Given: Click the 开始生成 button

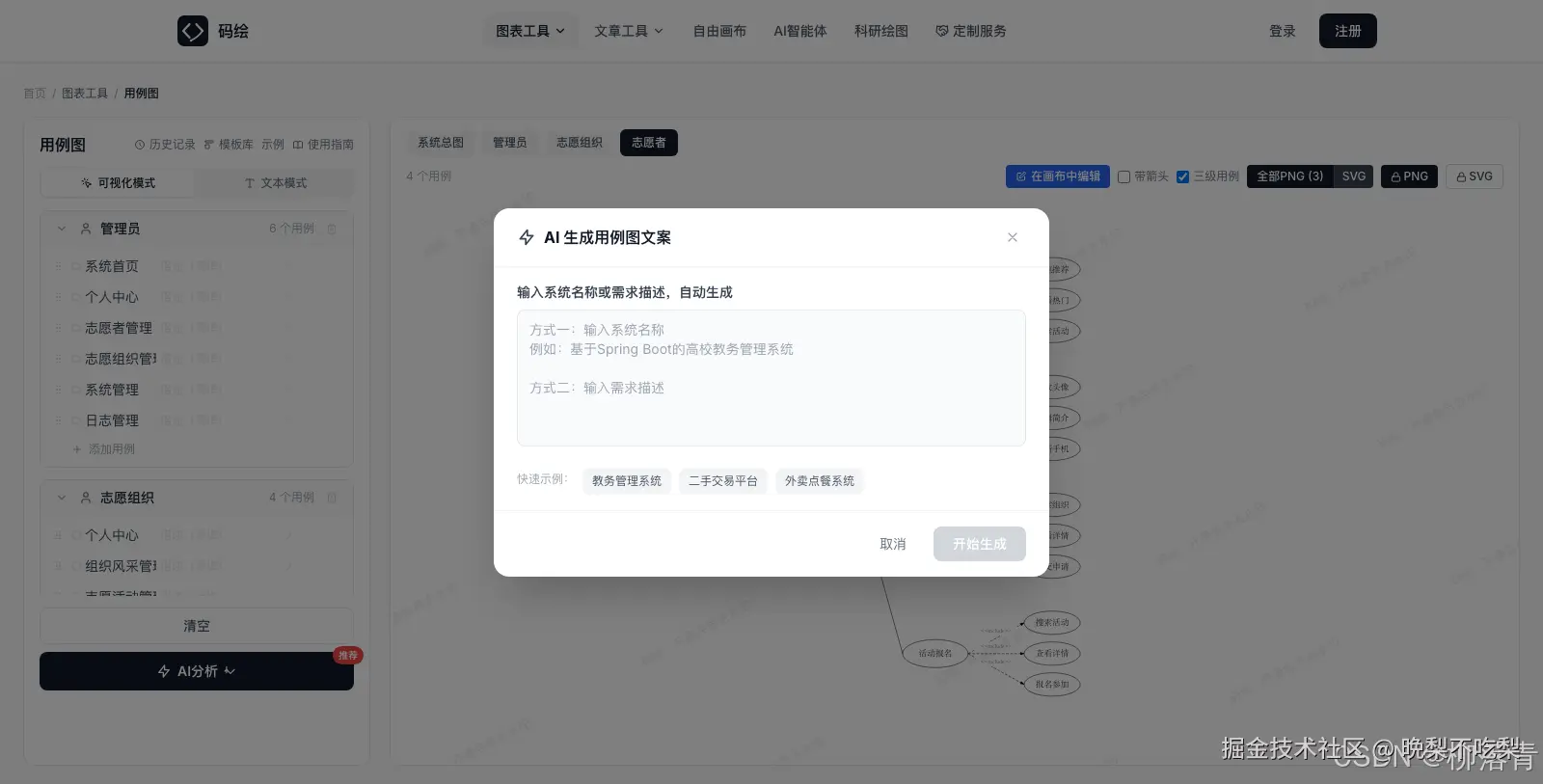Looking at the screenshot, I should coord(980,544).
